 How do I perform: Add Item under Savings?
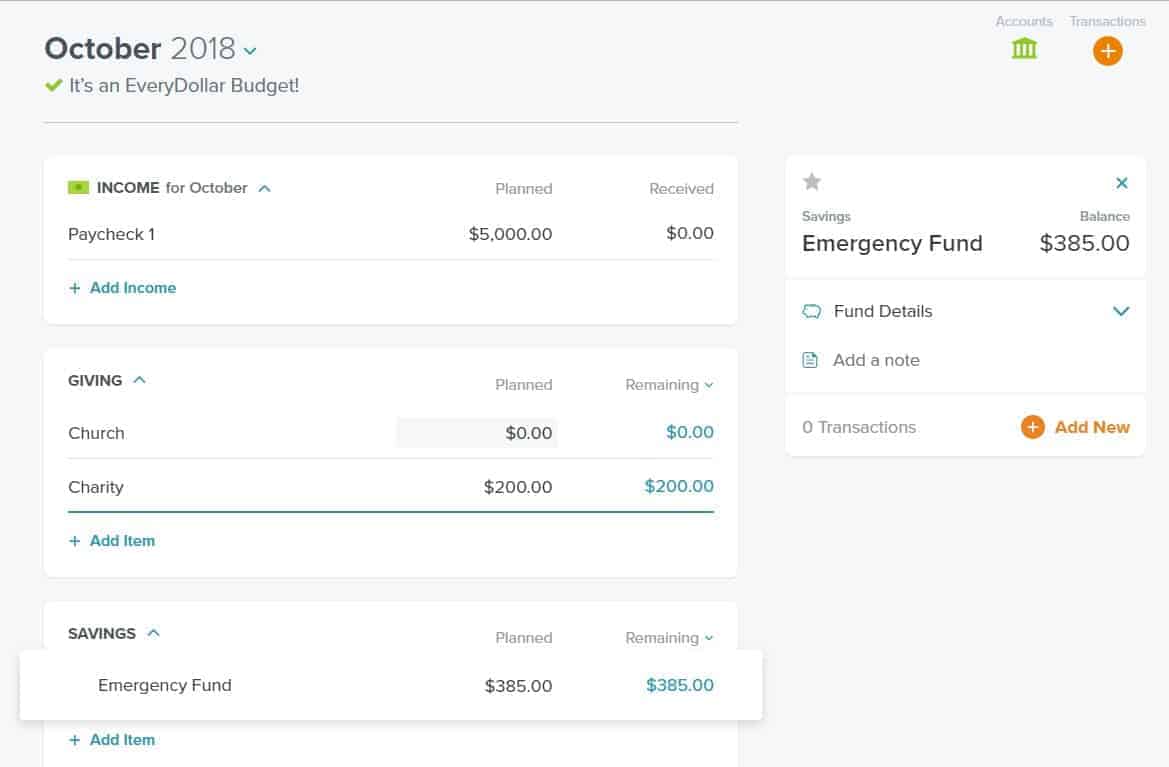point(112,740)
